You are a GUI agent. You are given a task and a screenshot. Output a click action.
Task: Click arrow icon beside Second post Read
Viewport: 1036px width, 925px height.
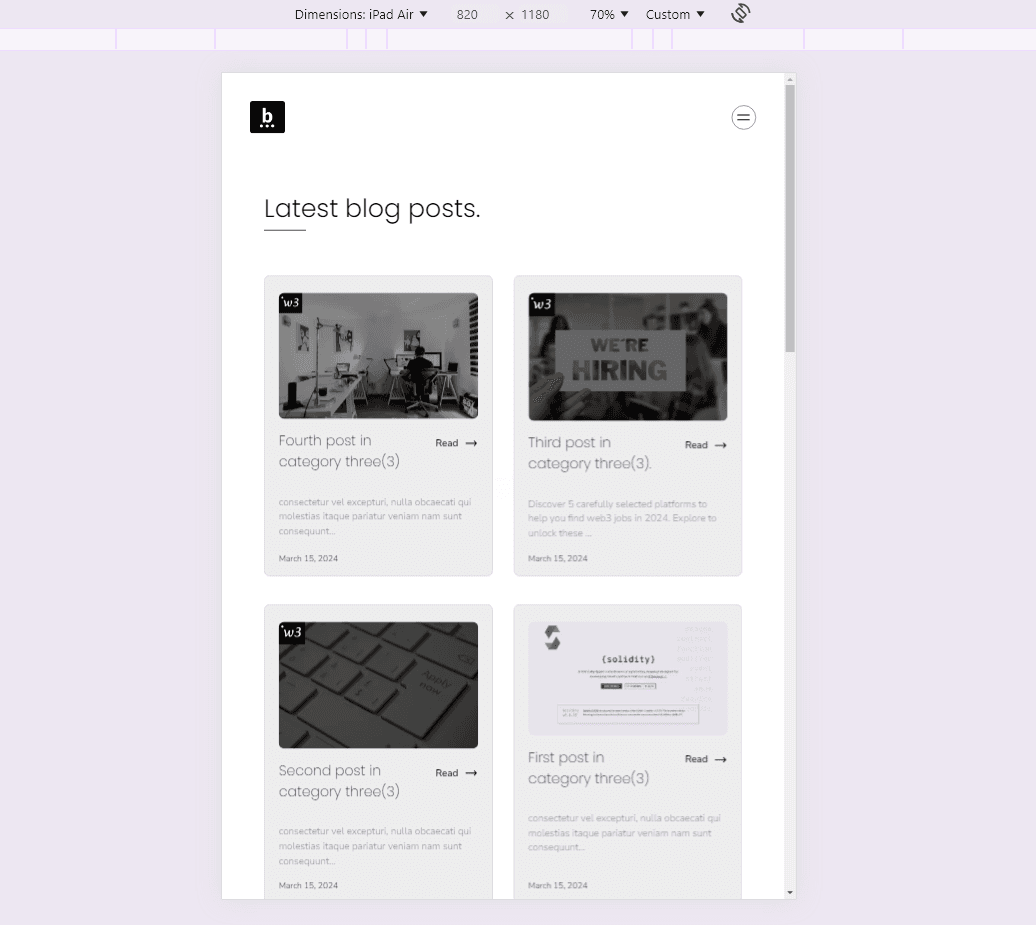(x=471, y=773)
